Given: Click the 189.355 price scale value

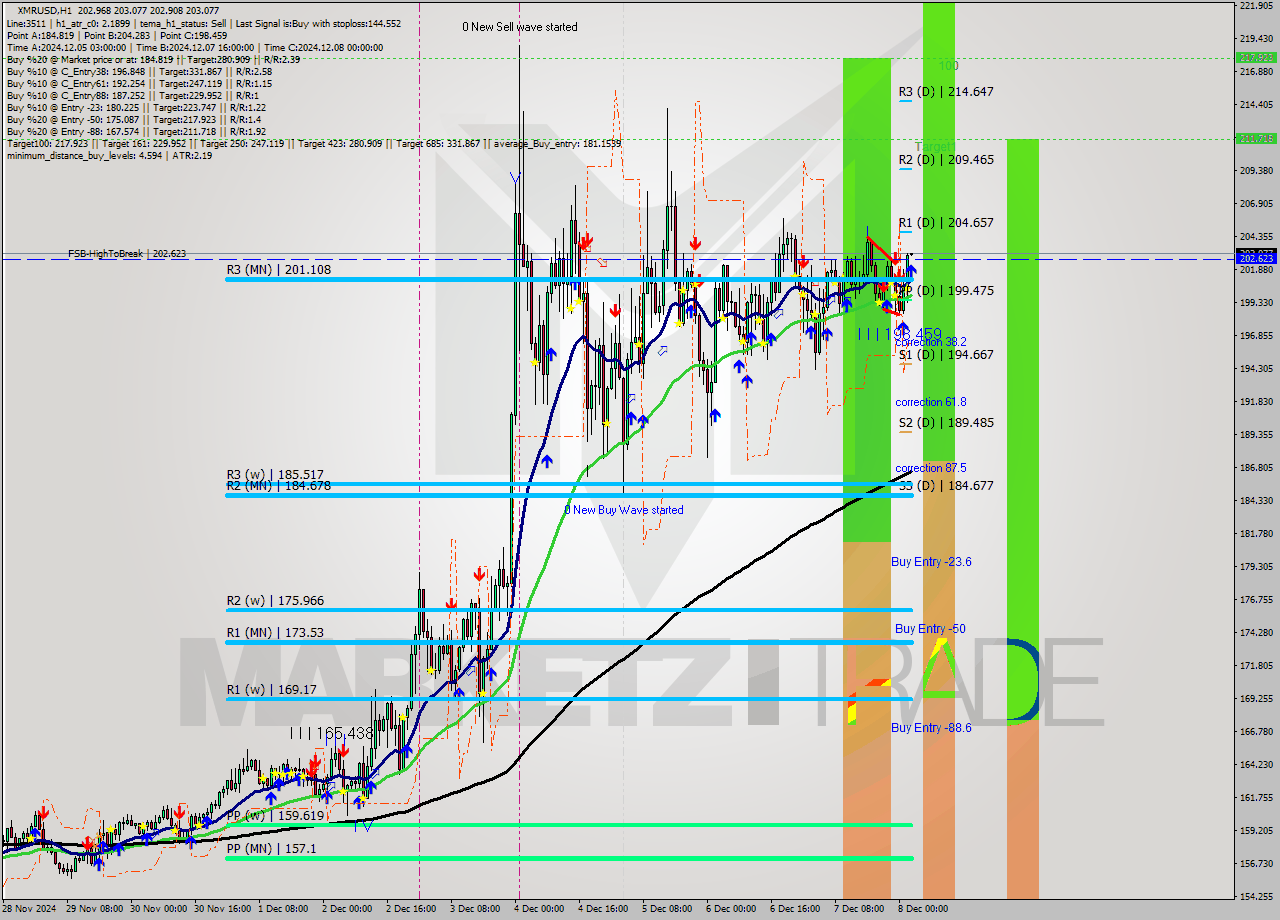Looking at the screenshot, I should pyautogui.click(x=1256, y=434).
